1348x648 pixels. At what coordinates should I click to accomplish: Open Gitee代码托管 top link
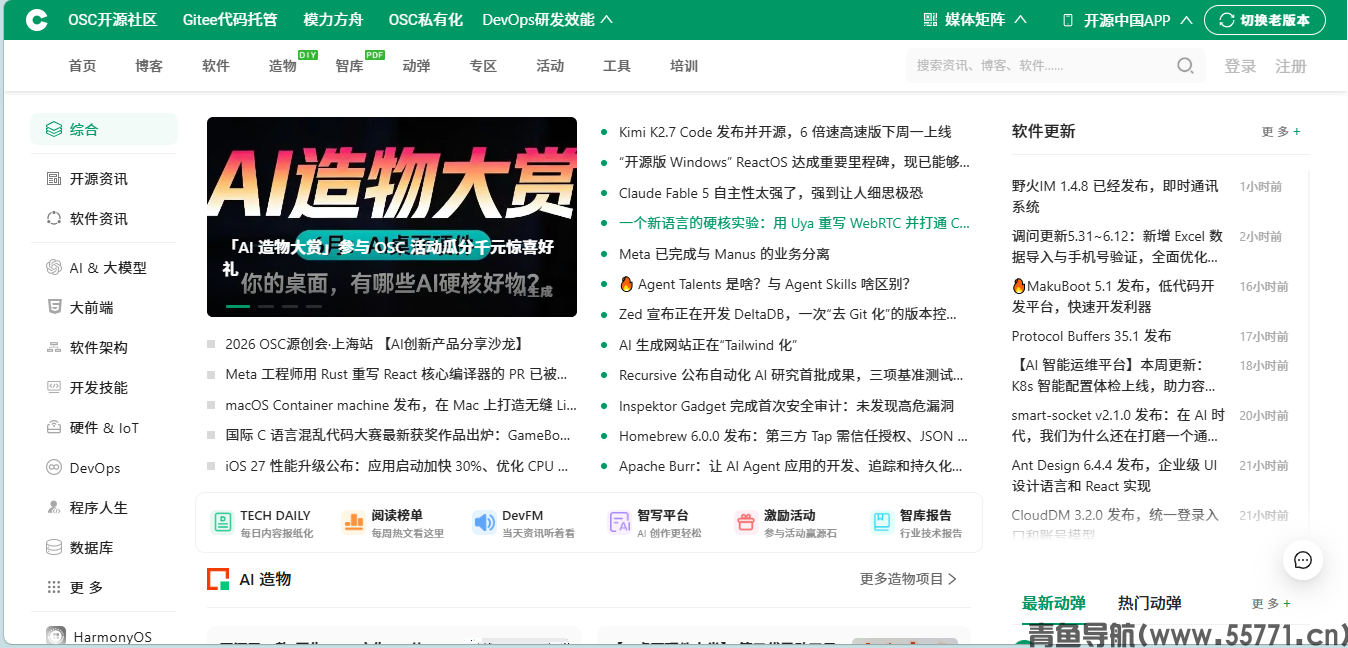[x=230, y=20]
